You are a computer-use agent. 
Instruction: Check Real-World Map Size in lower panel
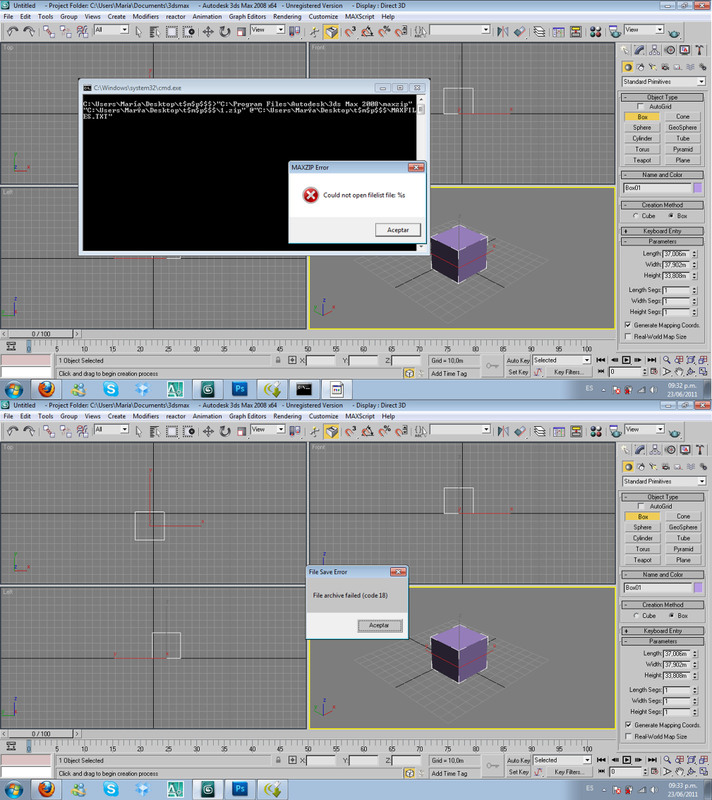pyautogui.click(x=628, y=737)
